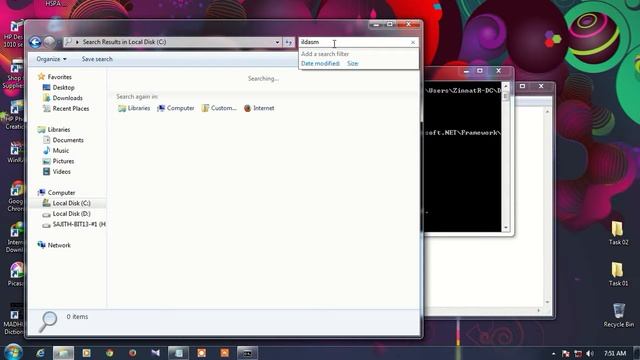Screen dimensions: 640x360
Task: Click the Forward navigation arrow in Explorer
Action: (x=49, y=42)
